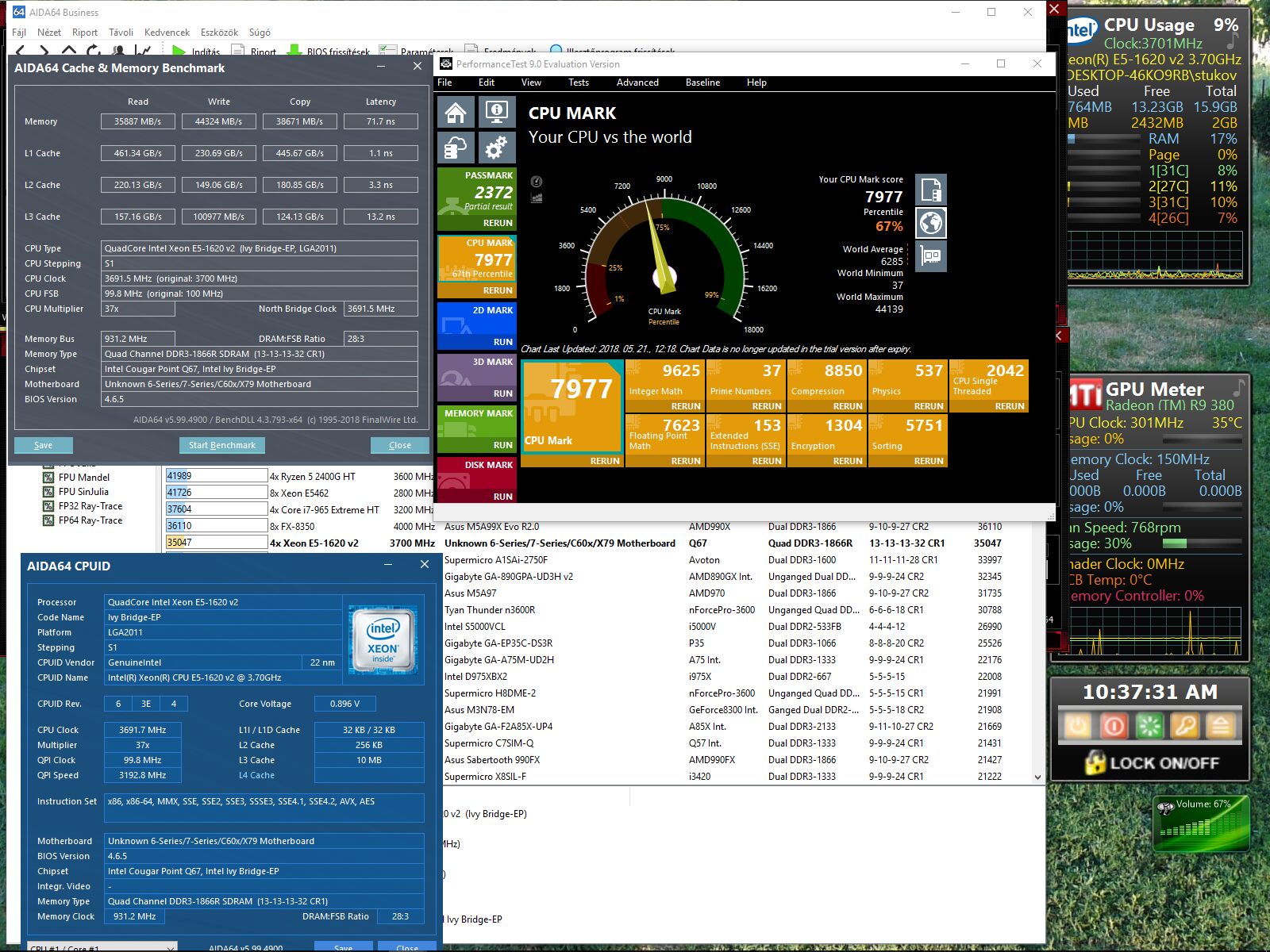Click the power shutdown icon in widget
This screenshot has width=1270, height=952.
pyautogui.click(x=1077, y=726)
